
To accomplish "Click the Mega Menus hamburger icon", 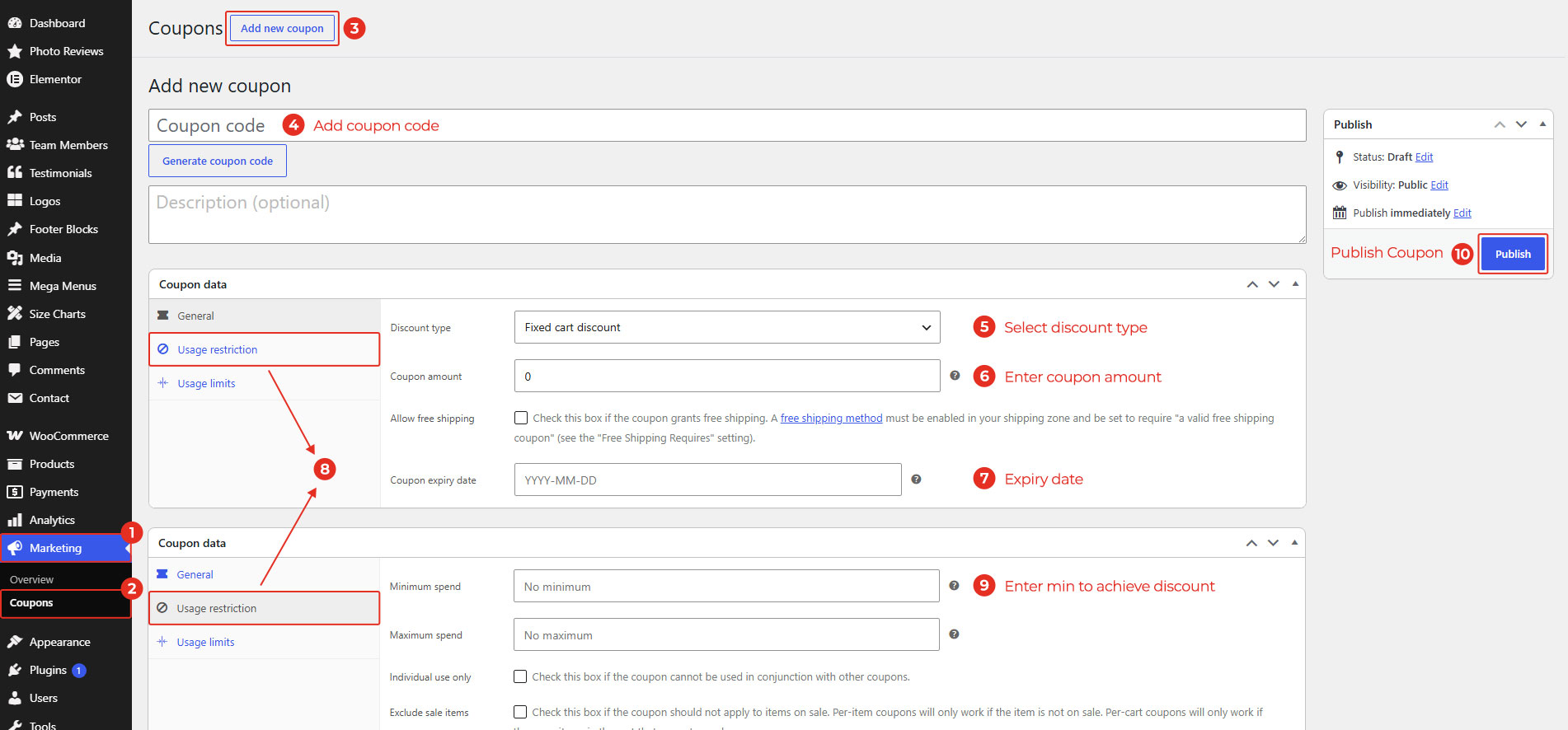I will pyautogui.click(x=15, y=286).
